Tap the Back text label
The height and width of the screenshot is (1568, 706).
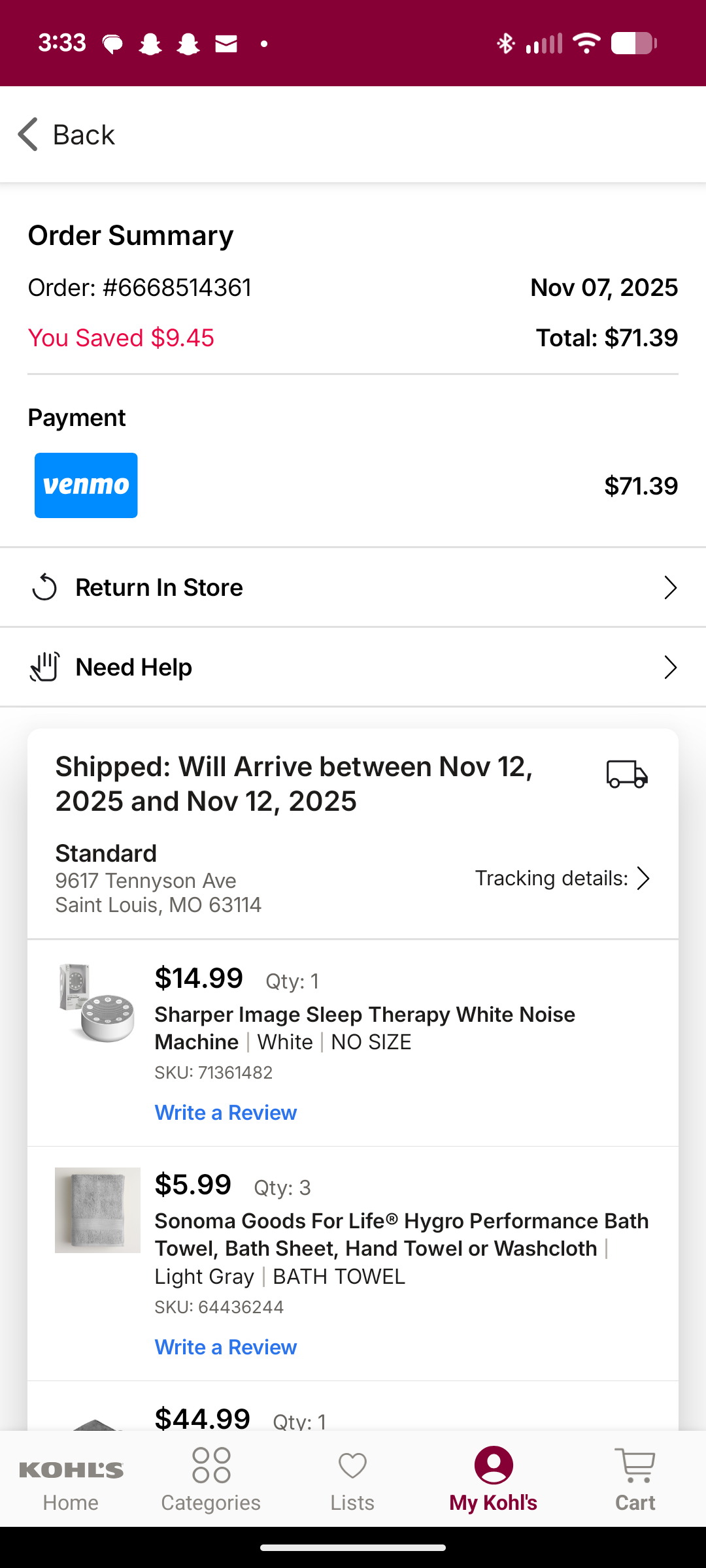point(84,135)
